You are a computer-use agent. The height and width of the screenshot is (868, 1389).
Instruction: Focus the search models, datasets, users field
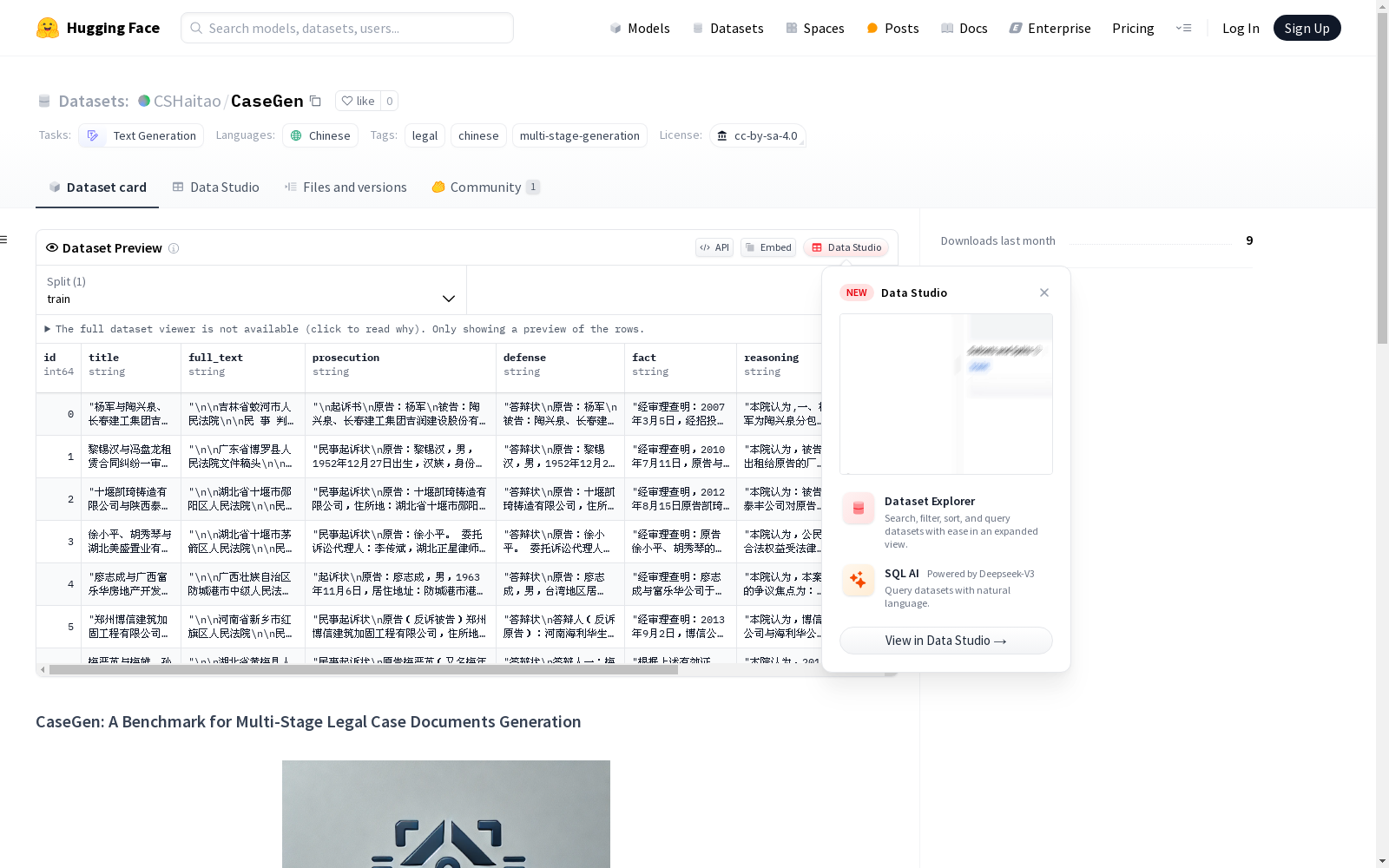click(347, 28)
